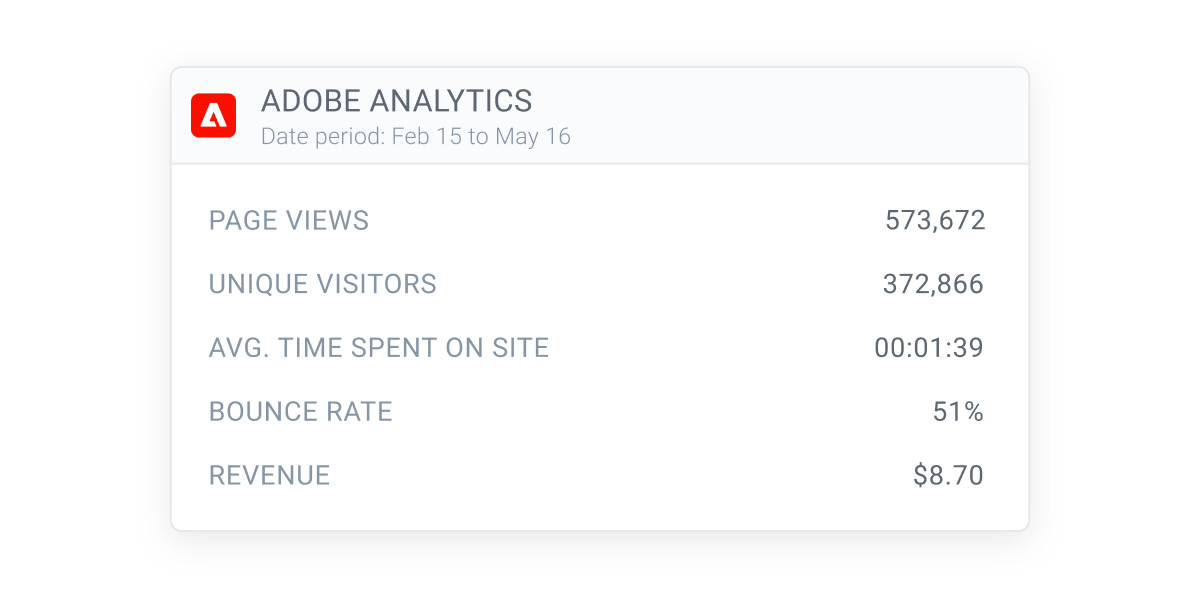The height and width of the screenshot is (600, 1200).
Task: Click the page views value 573,672
Action: point(935,220)
